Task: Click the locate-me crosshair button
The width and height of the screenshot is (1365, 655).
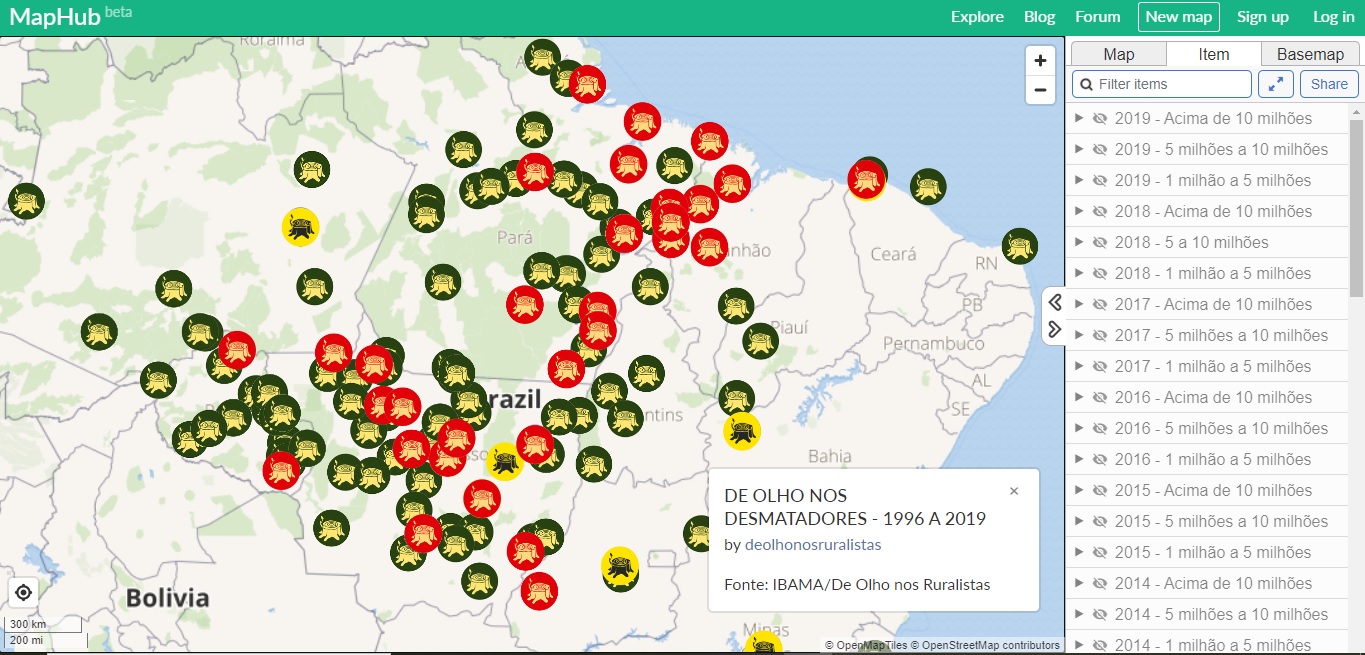Action: [x=23, y=592]
